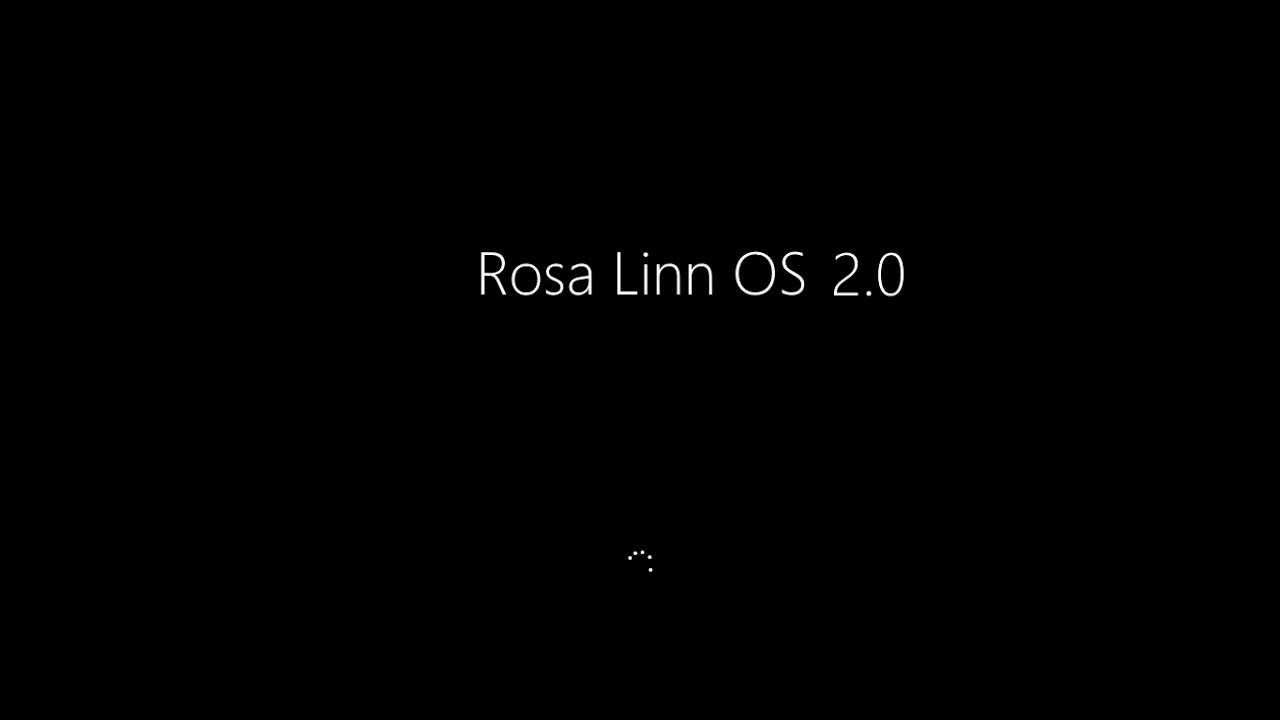Click the lowest right spinner dot
The image size is (1280, 720).
[651, 570]
